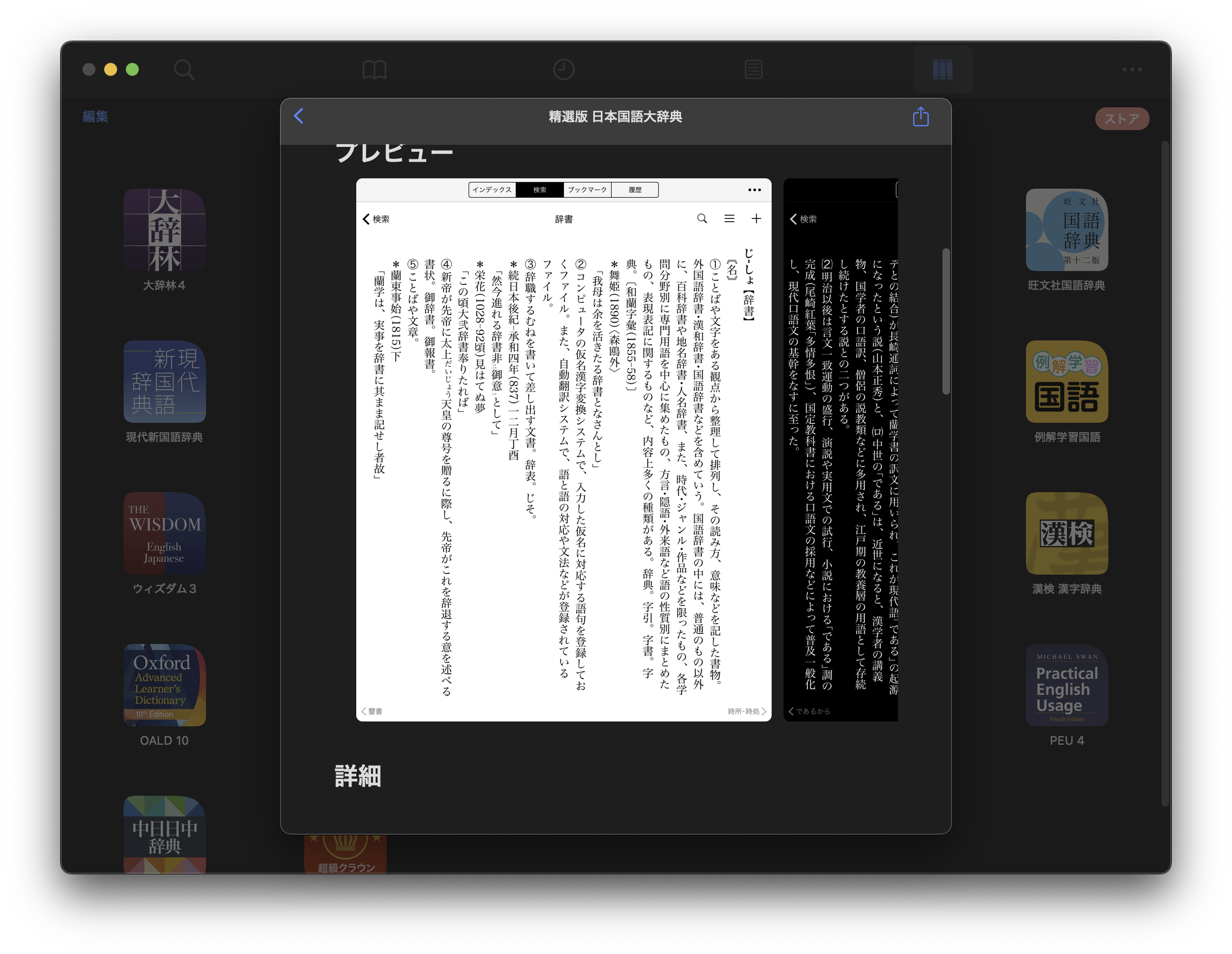Image resolution: width=1232 pixels, height=954 pixels.
Task: Open the OALD 10 dictionary icon
Action: 165,685
